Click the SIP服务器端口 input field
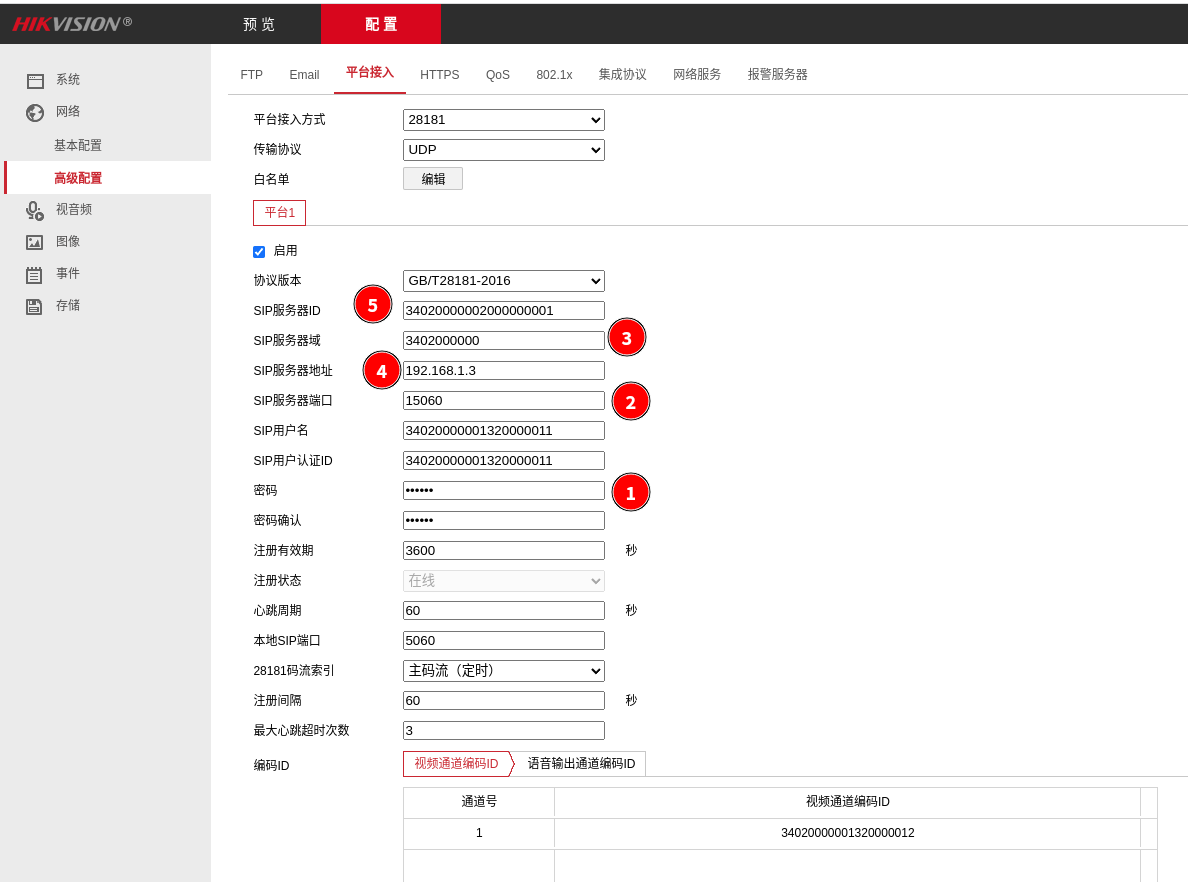 point(503,400)
